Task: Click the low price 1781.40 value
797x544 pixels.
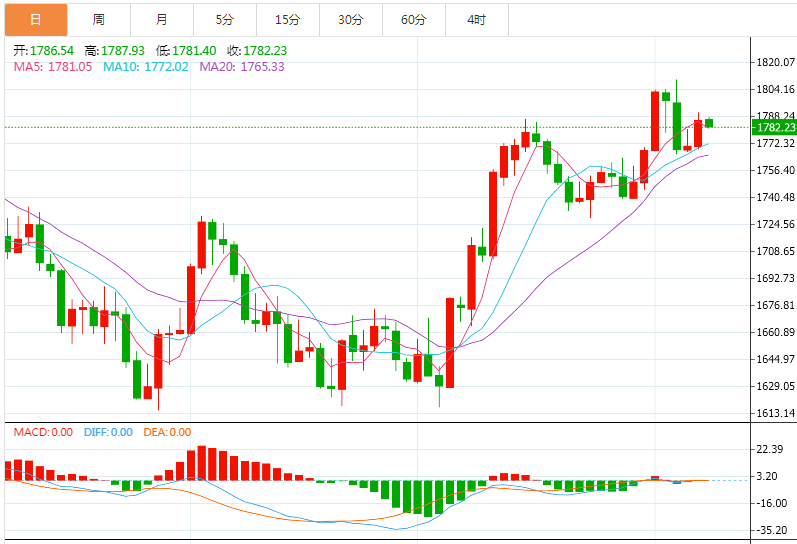Action: [194, 51]
